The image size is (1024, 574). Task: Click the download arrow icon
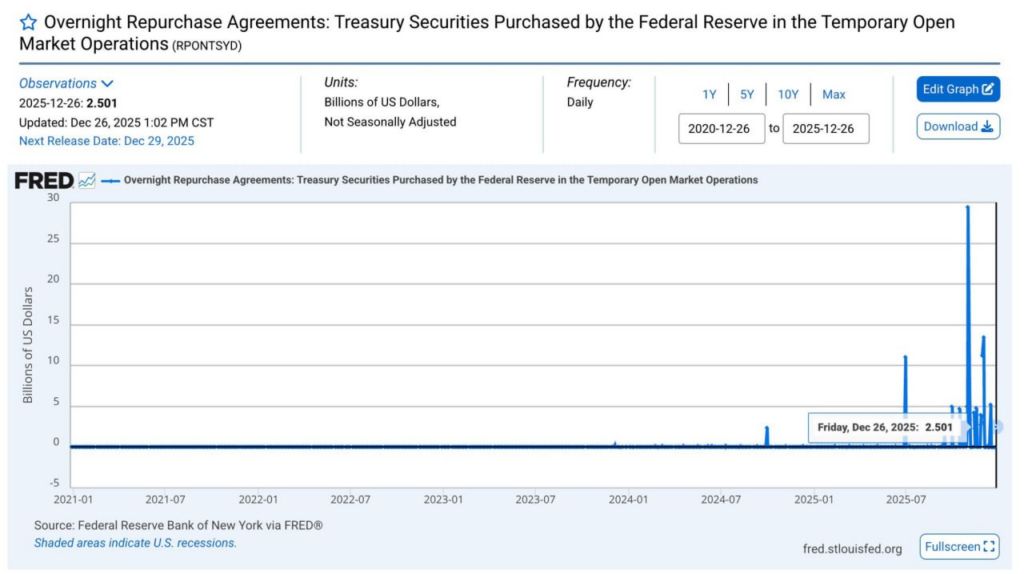pyautogui.click(x=987, y=127)
